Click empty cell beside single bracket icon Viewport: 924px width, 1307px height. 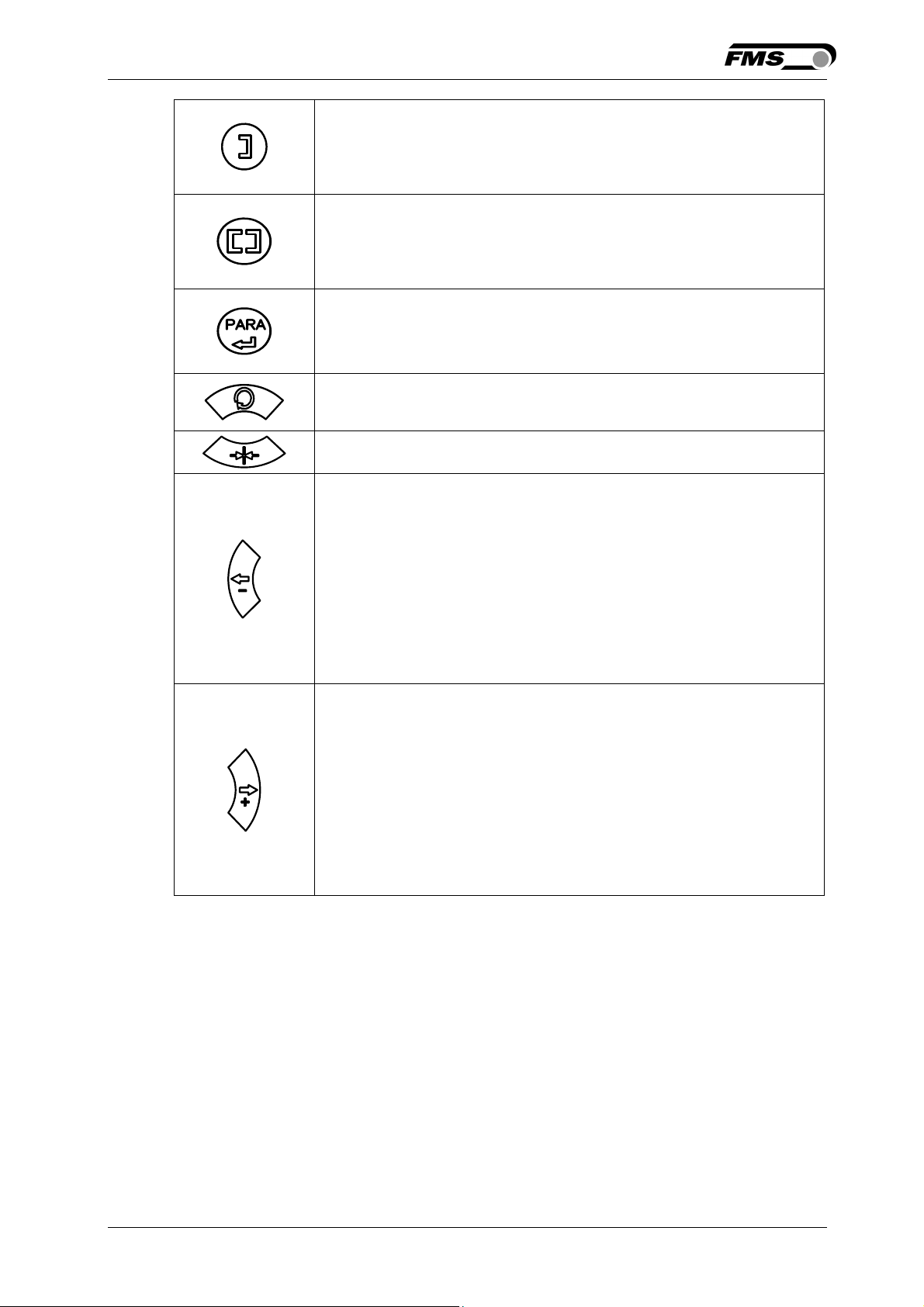569,147
